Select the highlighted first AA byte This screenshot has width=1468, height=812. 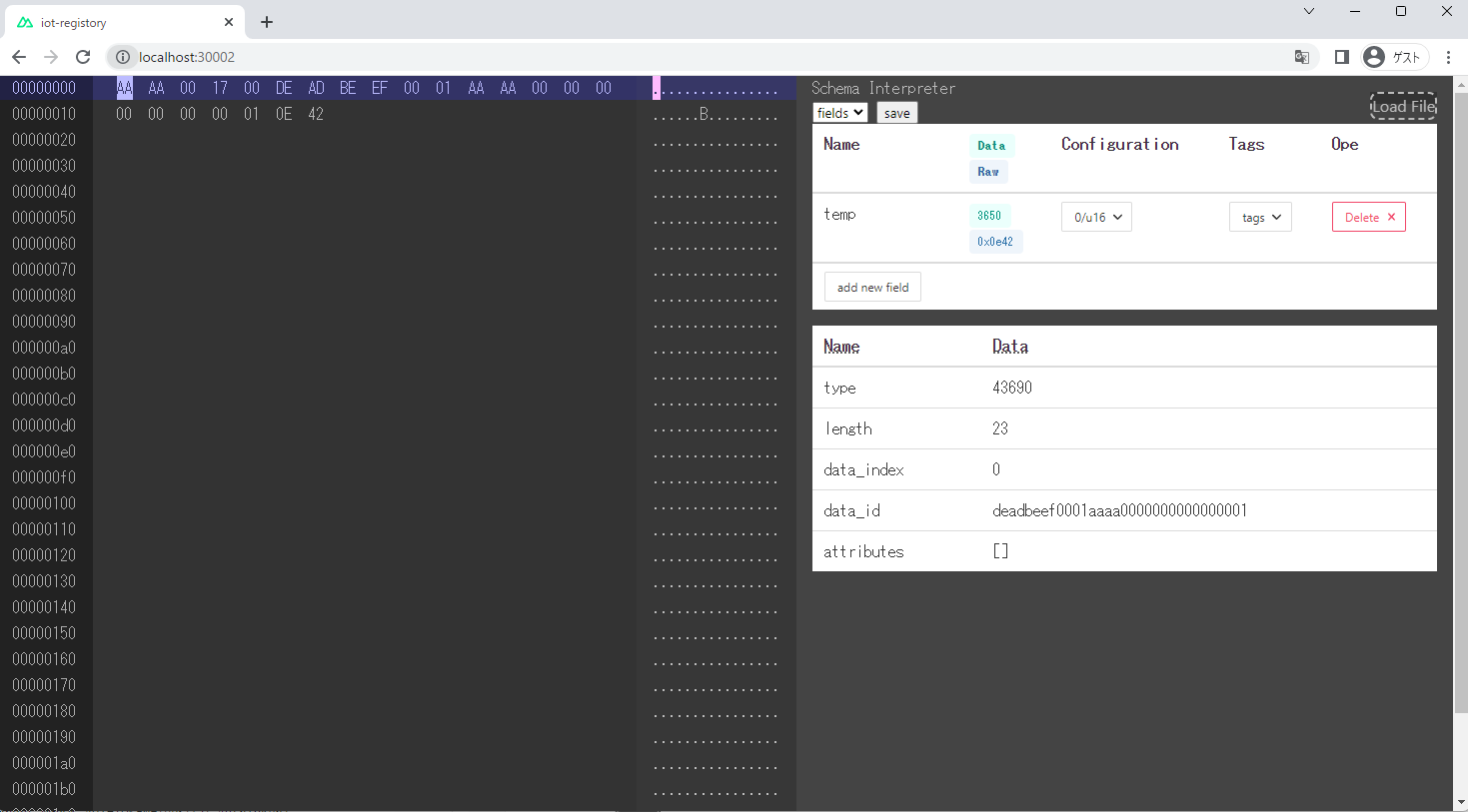click(x=125, y=88)
